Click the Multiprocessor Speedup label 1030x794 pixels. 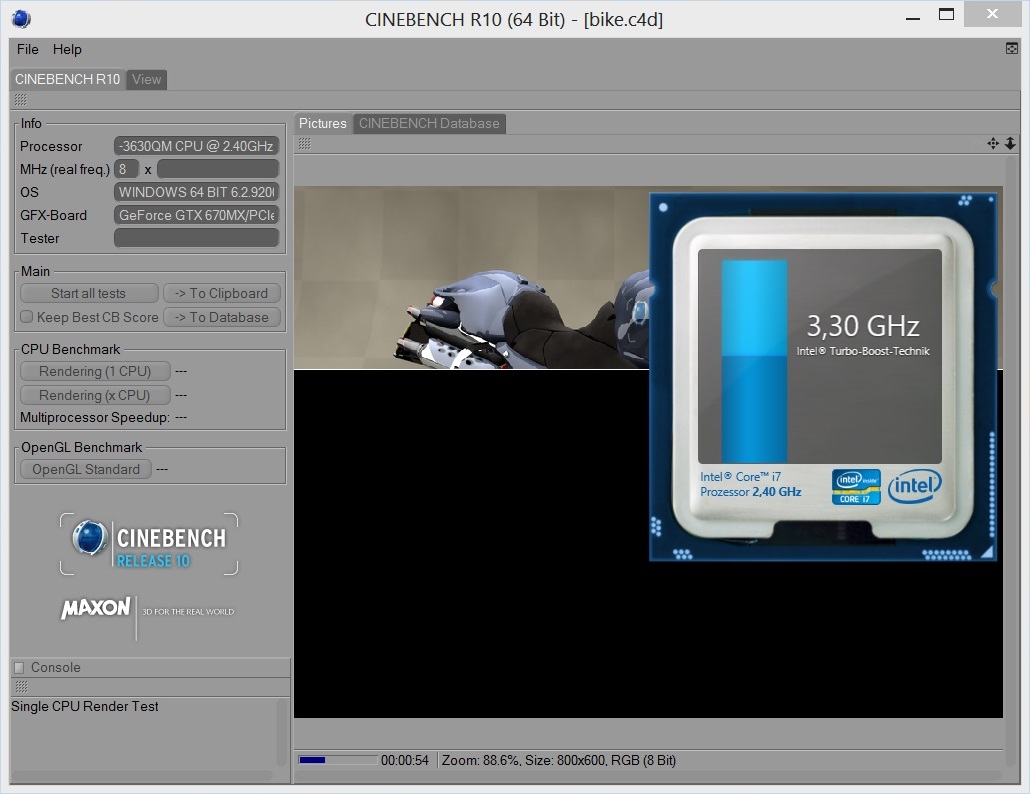tap(95, 418)
